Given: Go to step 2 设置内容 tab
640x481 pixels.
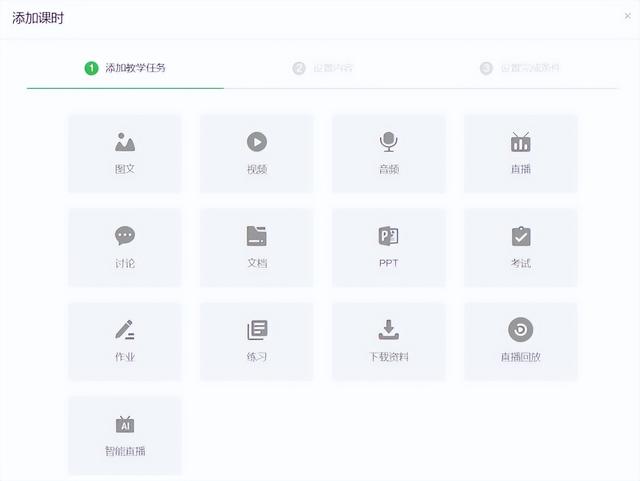Looking at the screenshot, I should (x=322, y=68).
